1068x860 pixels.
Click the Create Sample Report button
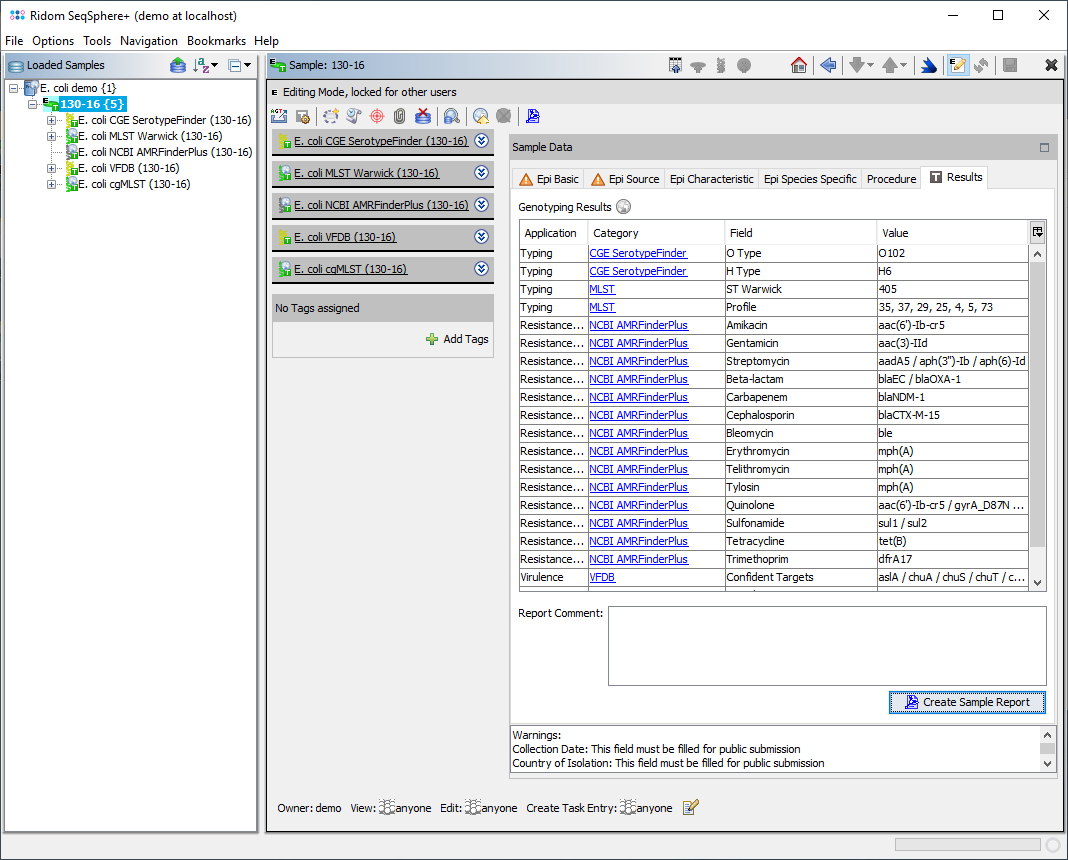pyautogui.click(x=966, y=702)
